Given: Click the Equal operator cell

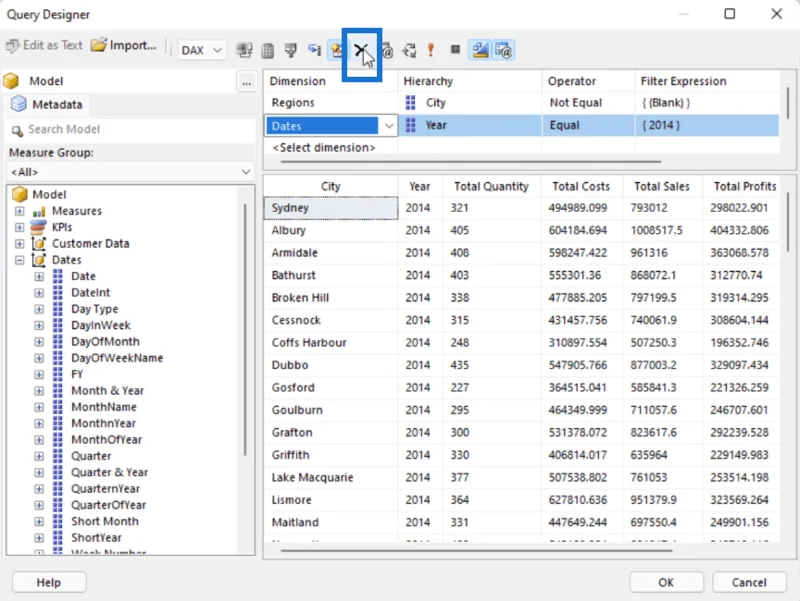Looking at the screenshot, I should coord(588,126).
